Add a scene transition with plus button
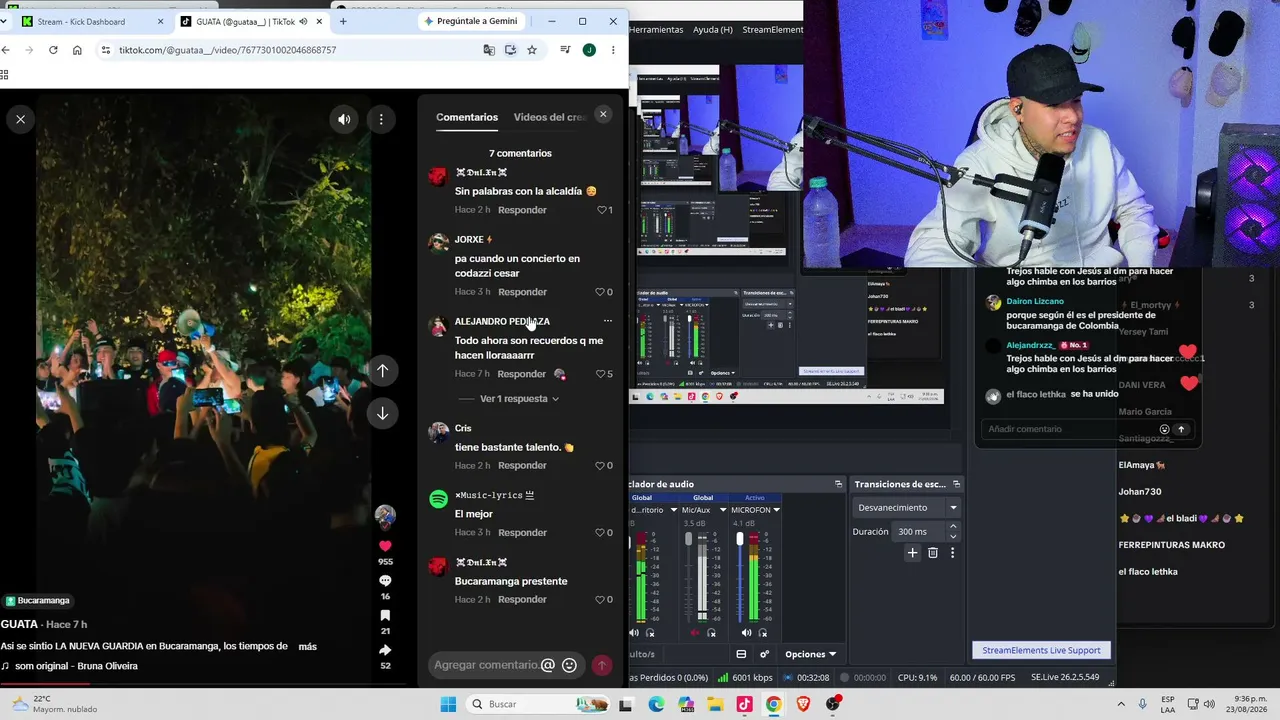 pyautogui.click(x=912, y=553)
